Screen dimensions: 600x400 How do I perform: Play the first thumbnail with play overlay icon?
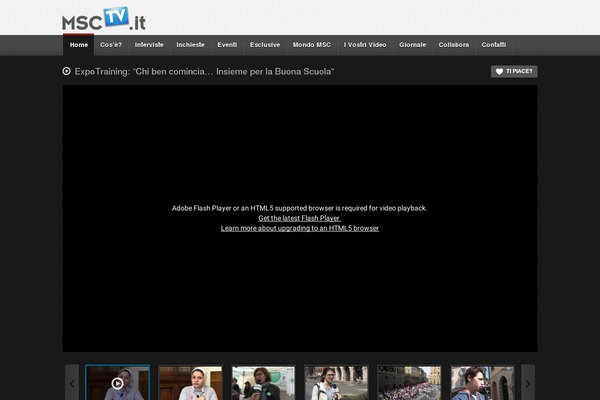(117, 382)
